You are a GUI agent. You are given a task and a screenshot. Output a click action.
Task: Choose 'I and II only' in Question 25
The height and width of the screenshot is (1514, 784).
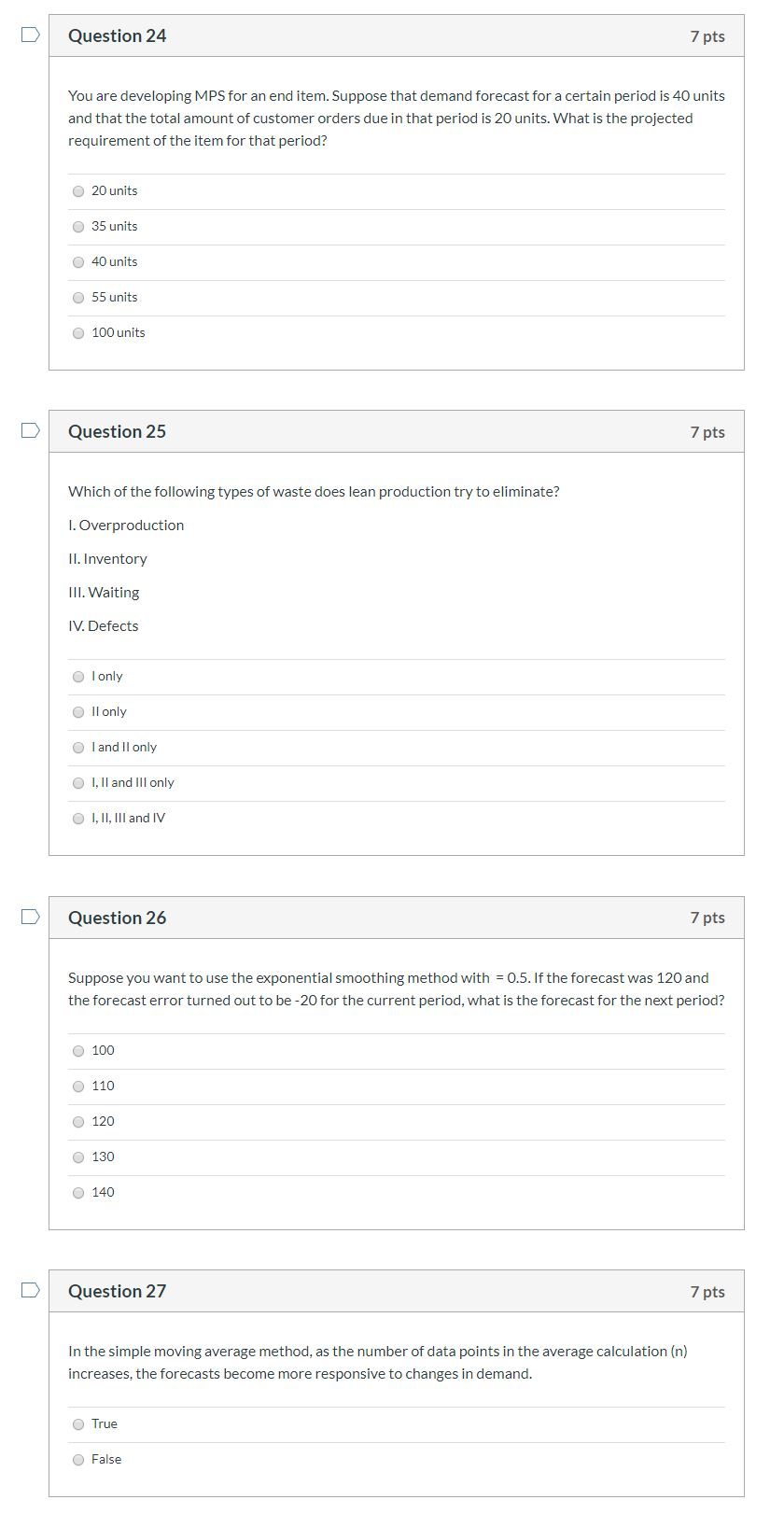[x=78, y=747]
